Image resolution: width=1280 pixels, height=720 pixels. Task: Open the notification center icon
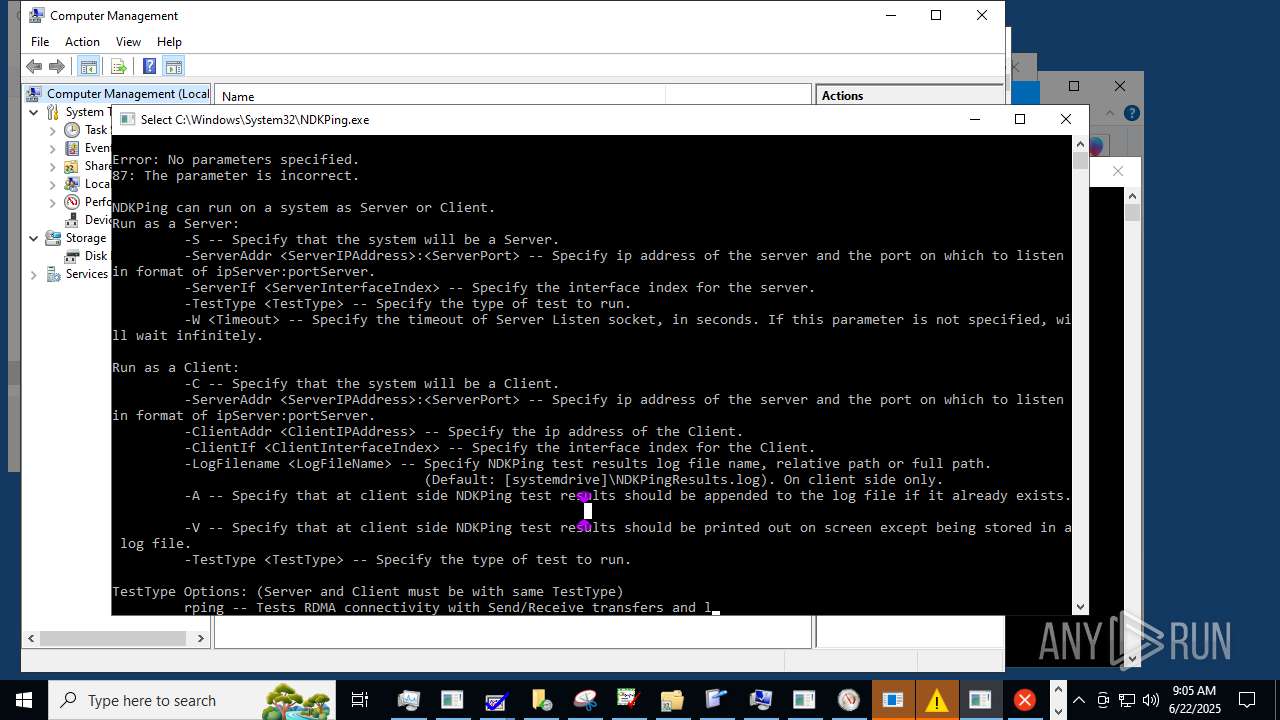(1247, 700)
